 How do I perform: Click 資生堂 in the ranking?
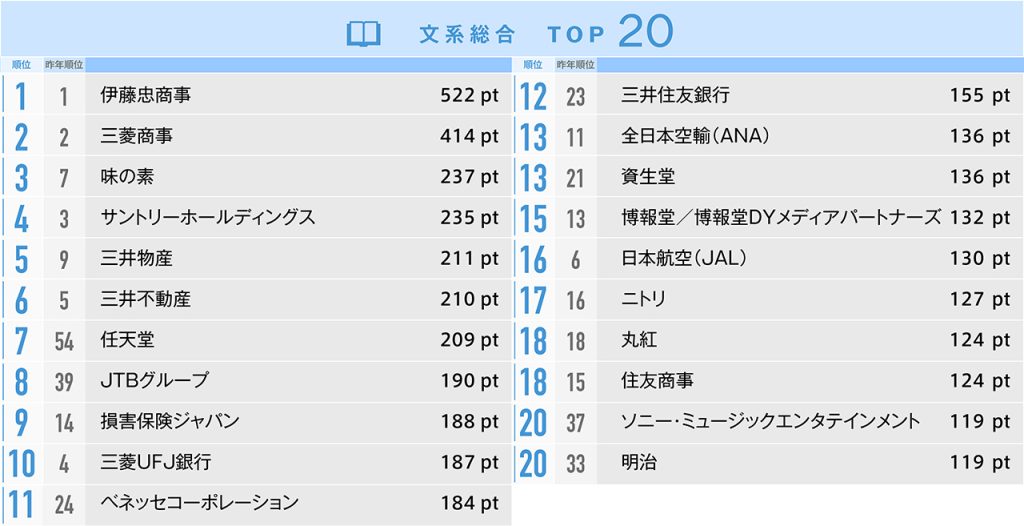point(648,177)
